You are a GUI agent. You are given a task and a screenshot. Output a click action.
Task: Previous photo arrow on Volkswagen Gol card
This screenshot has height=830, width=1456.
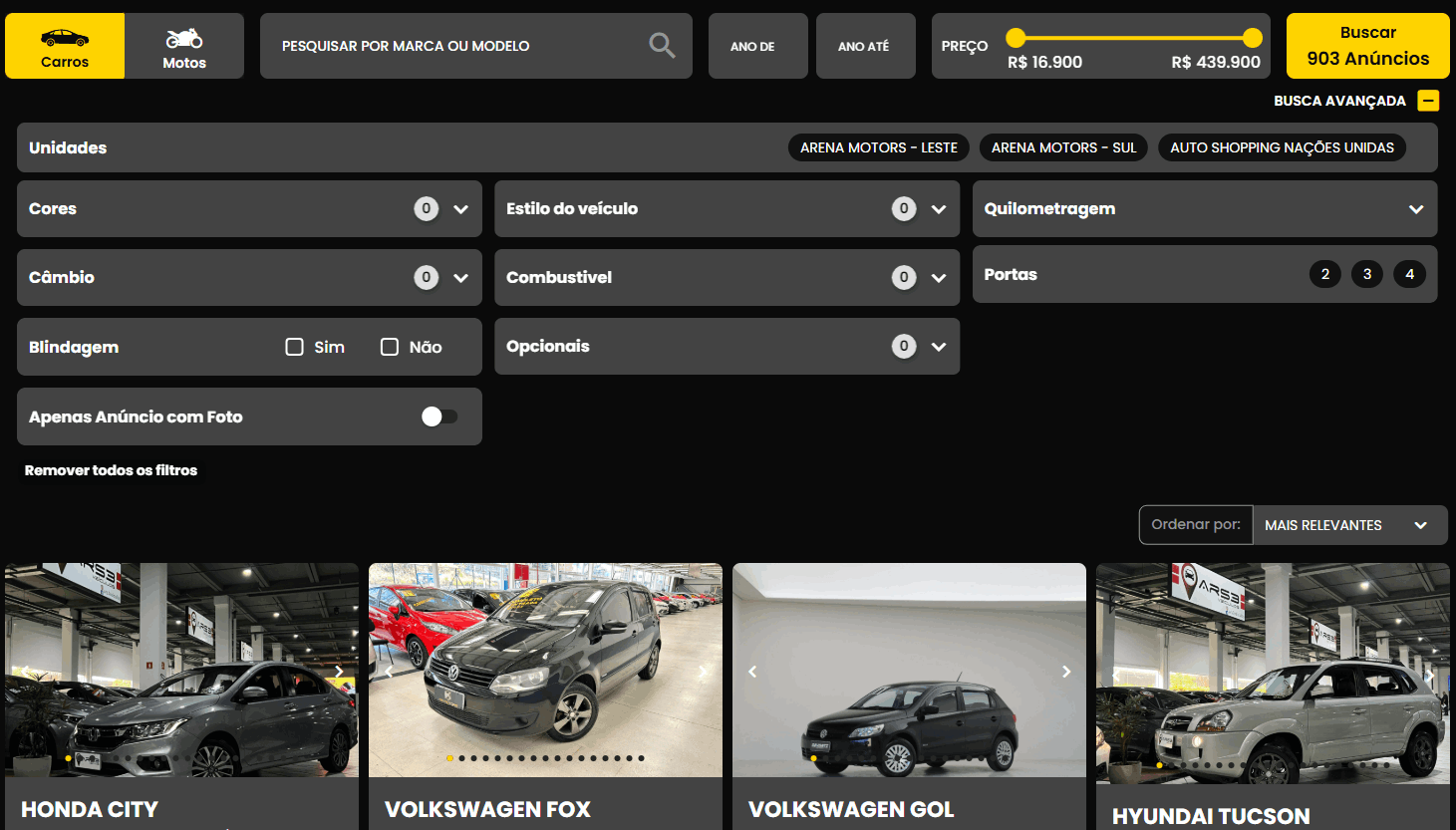click(x=752, y=672)
